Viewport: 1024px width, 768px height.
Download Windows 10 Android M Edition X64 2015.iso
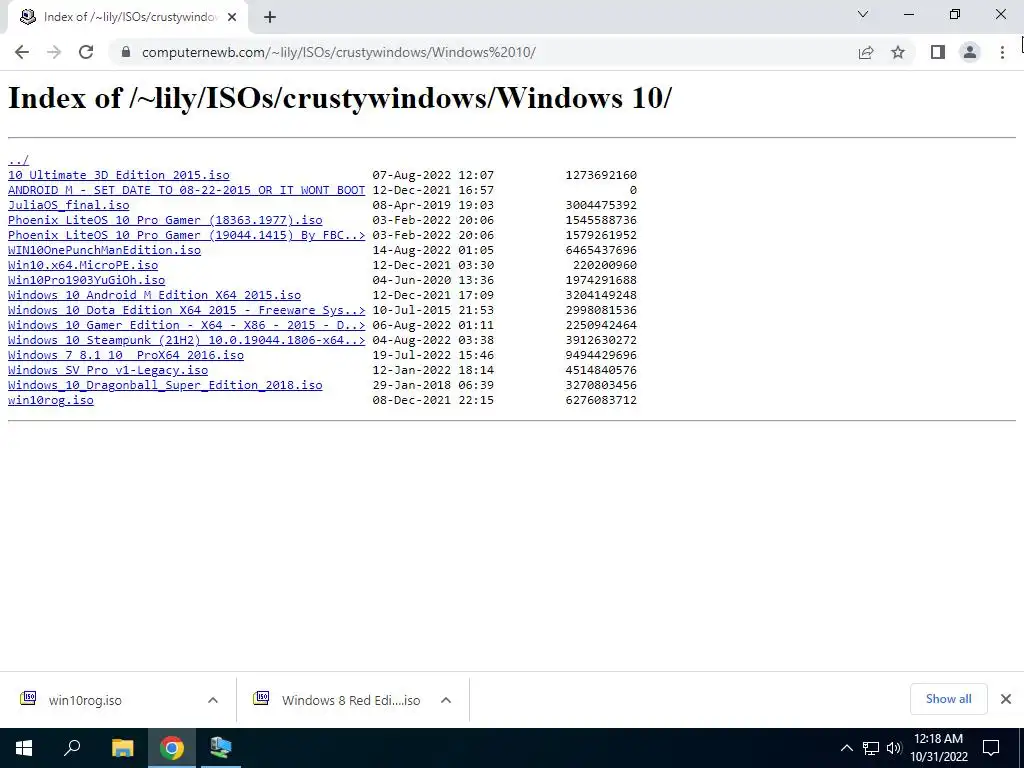coord(154,295)
